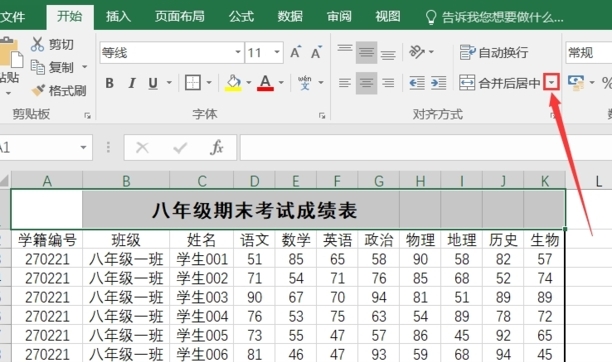The image size is (612, 362).
Task: Open the number format box (常规)
Action: (589, 52)
